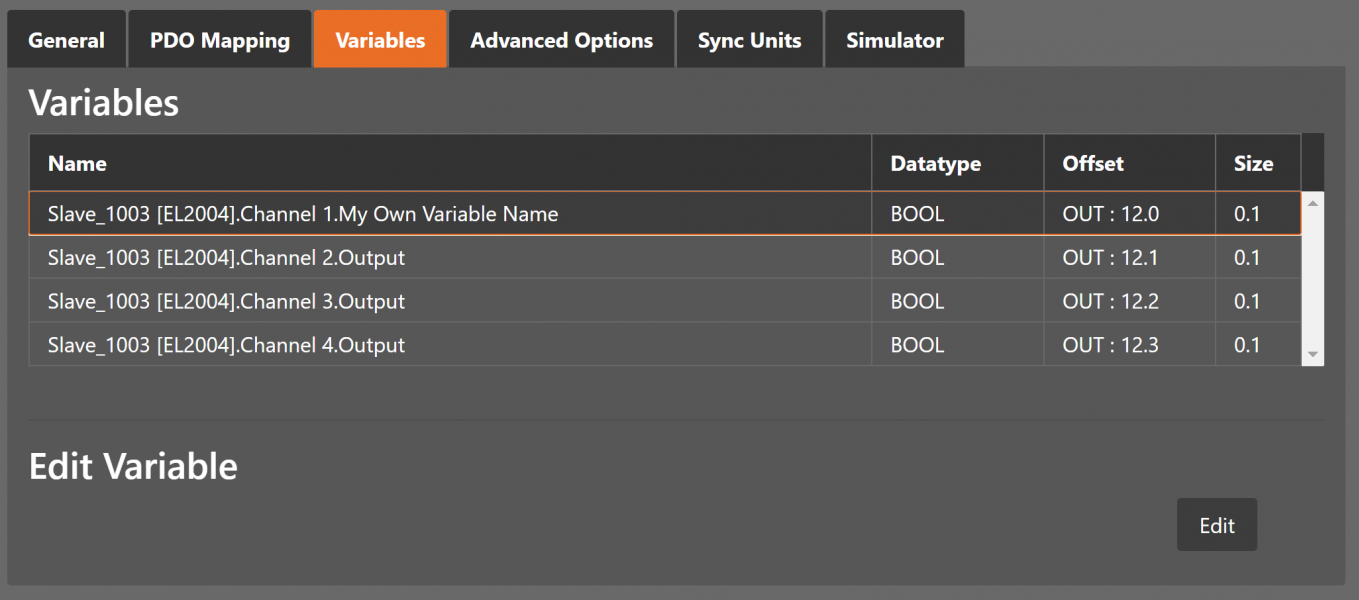Select the Channel 4.Output variable row

[x=226, y=346]
